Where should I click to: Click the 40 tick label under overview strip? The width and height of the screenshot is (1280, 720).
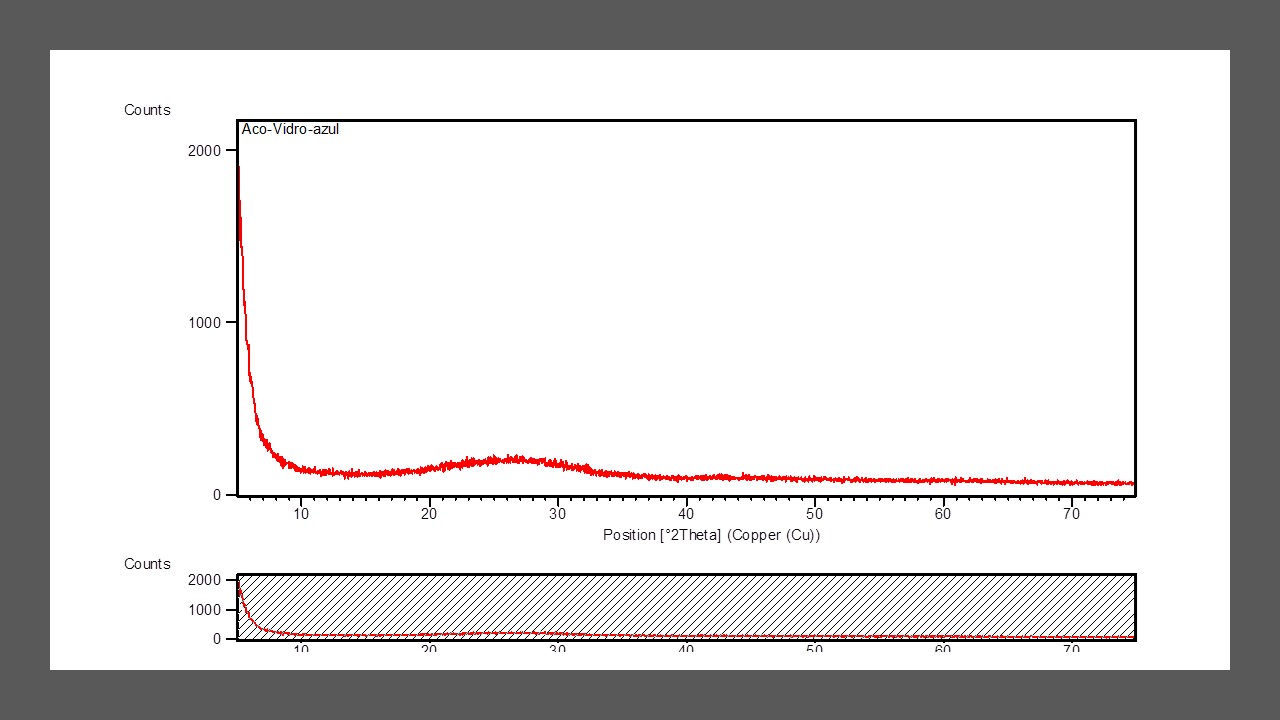coord(686,649)
